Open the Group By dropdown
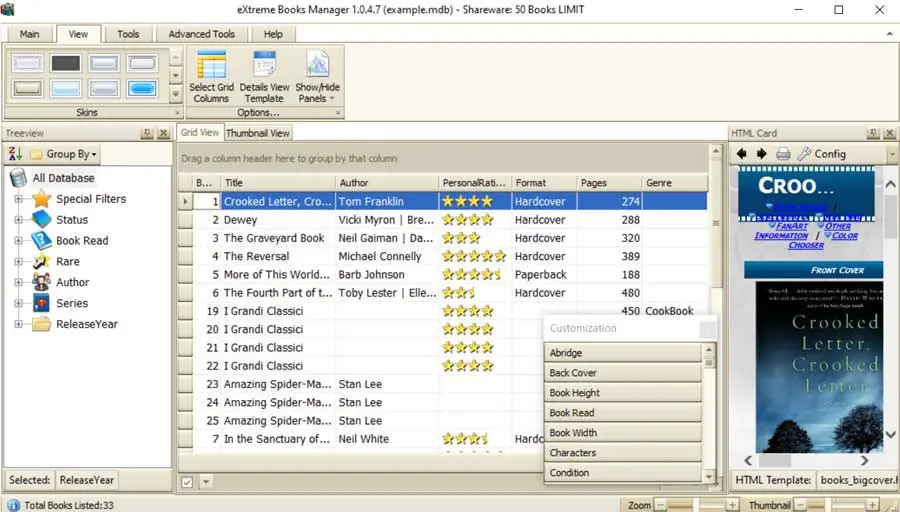This screenshot has width=900, height=512. pyautogui.click(x=64, y=154)
